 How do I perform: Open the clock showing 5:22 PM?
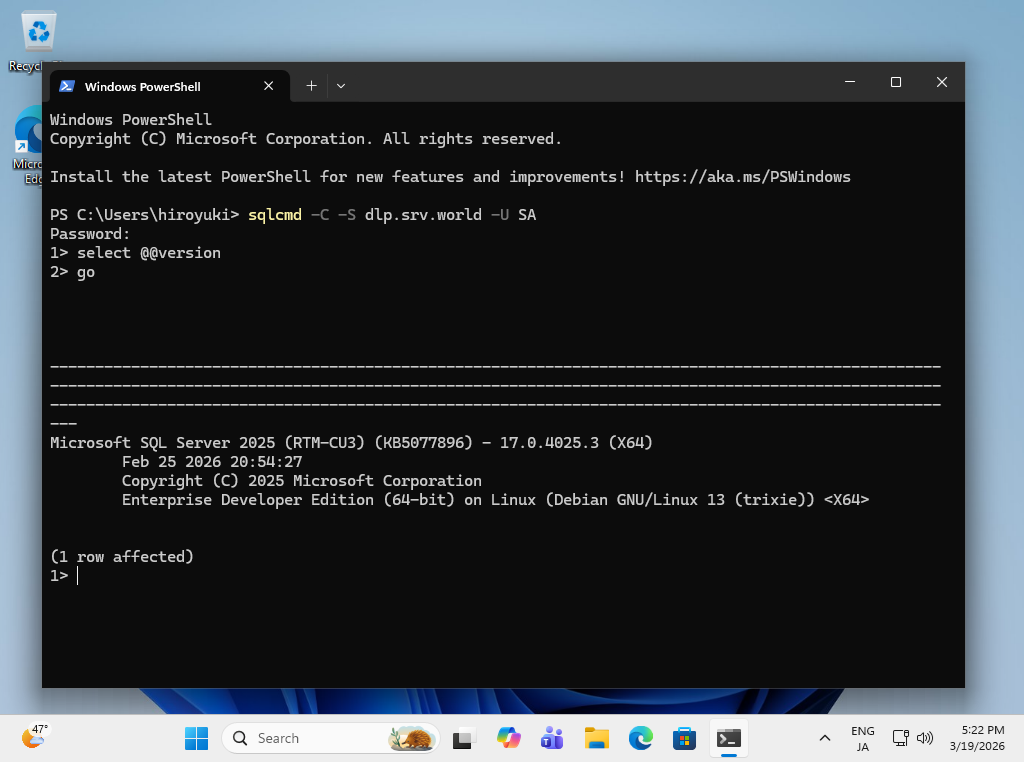pyautogui.click(x=978, y=738)
